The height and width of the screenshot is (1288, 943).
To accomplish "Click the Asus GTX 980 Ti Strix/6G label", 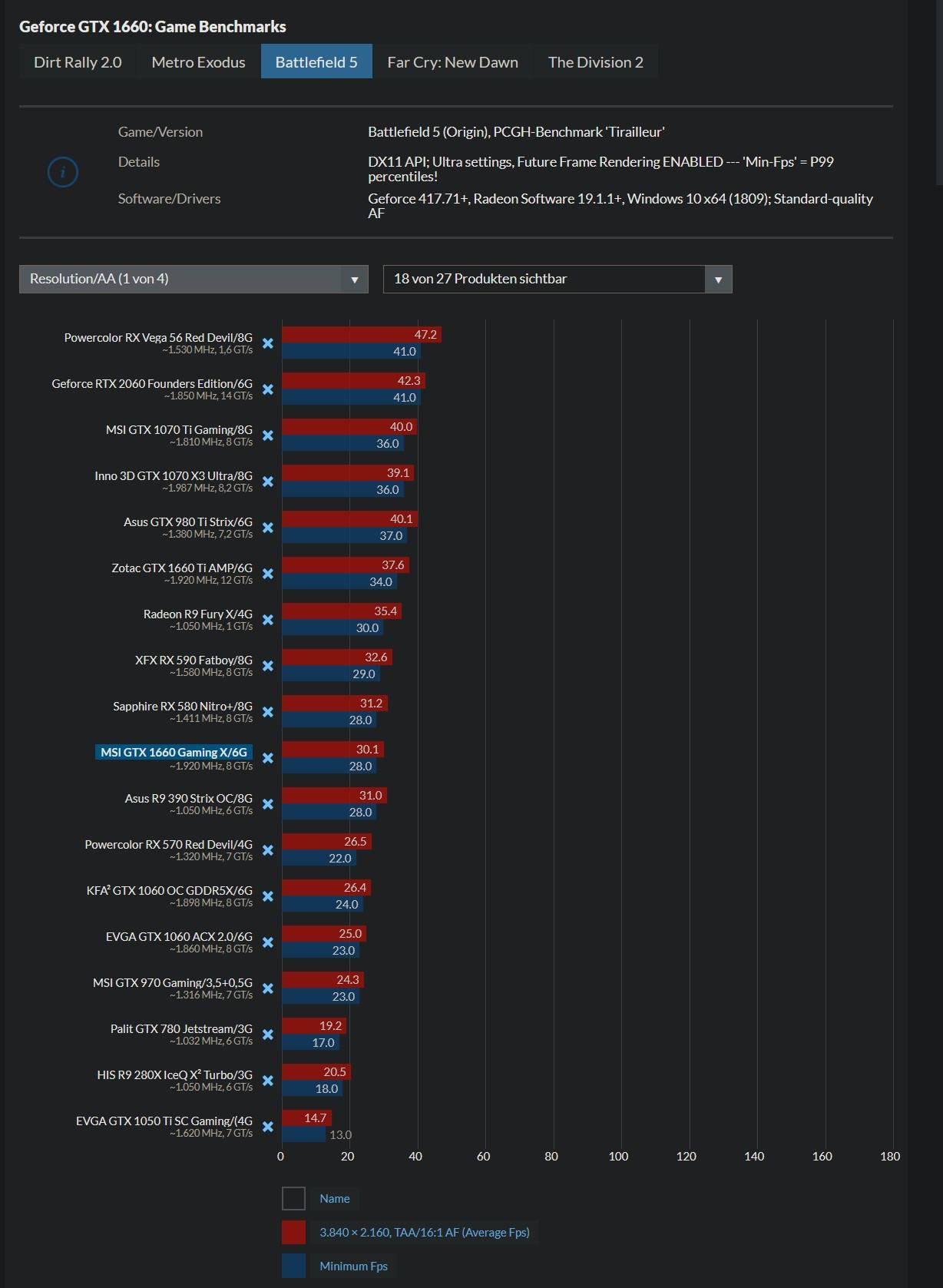I will 188,521.
